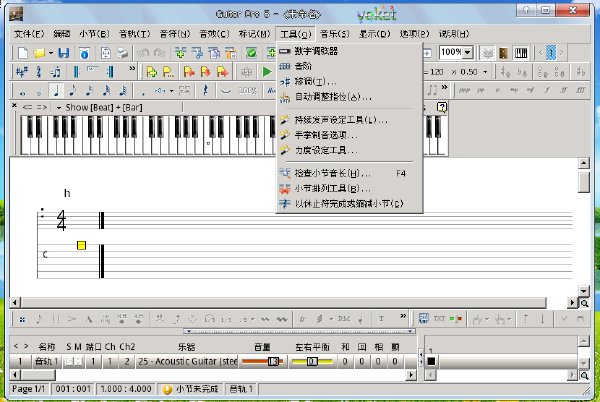Click the 小节未完成 status text
600x402 pixels.
click(197, 389)
